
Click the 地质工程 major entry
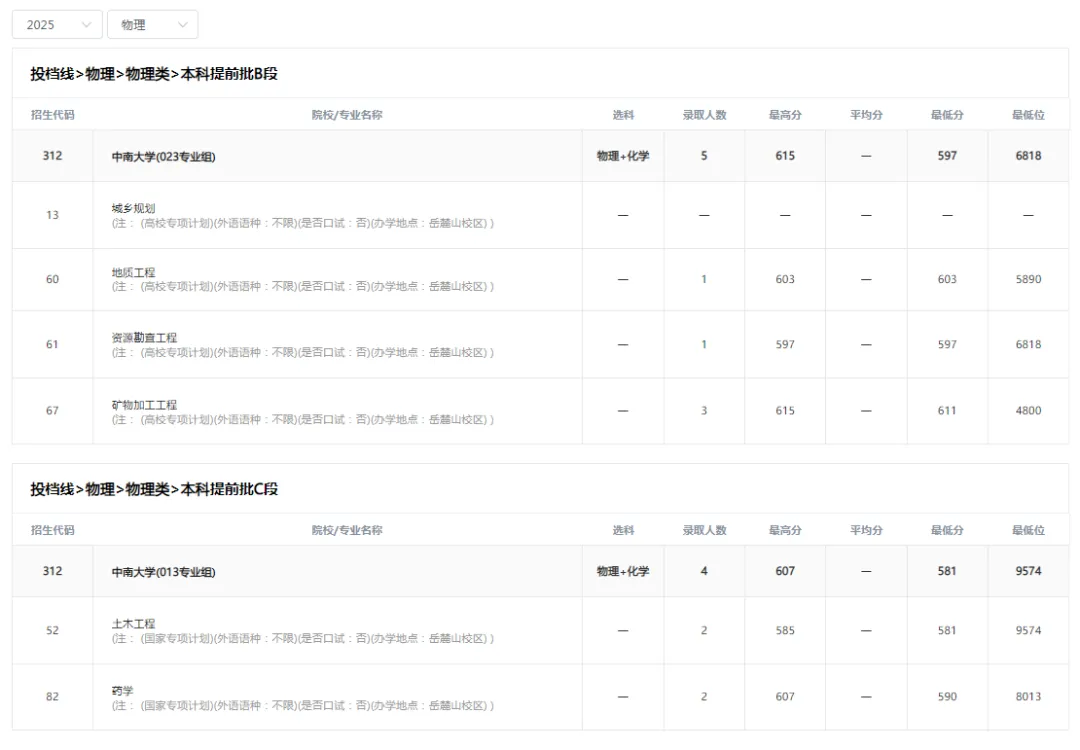(x=133, y=272)
